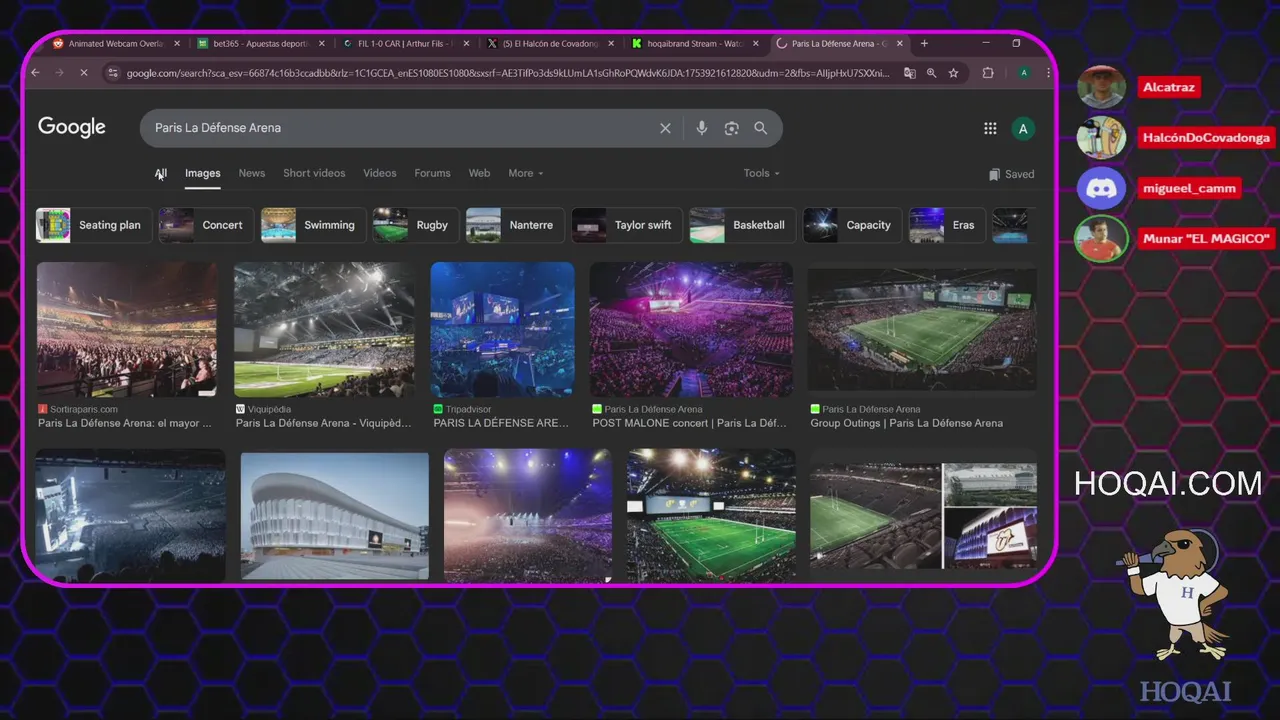Image resolution: width=1280 pixels, height=720 pixels.
Task: Open the Chrome extensions menu
Action: [x=988, y=73]
